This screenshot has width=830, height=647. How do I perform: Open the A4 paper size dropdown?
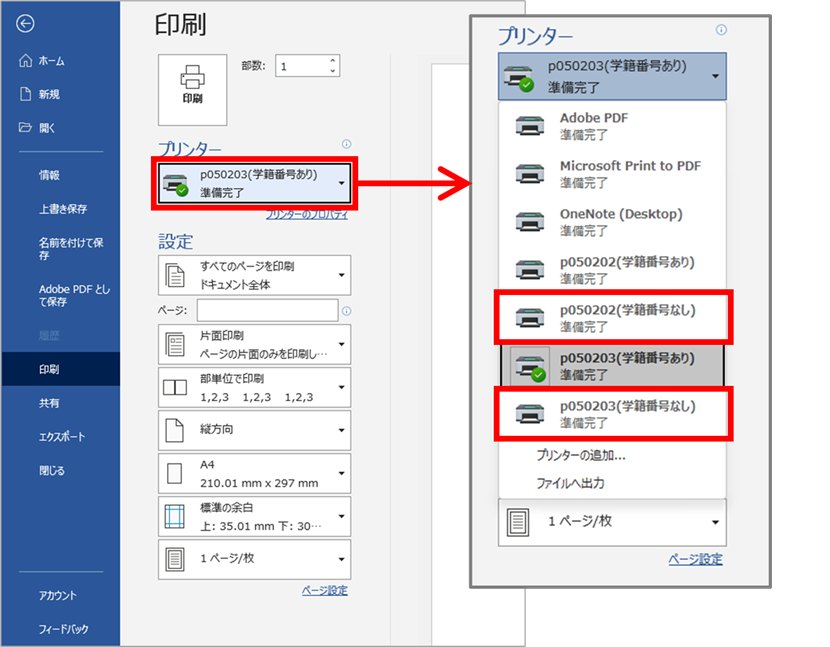click(254, 473)
